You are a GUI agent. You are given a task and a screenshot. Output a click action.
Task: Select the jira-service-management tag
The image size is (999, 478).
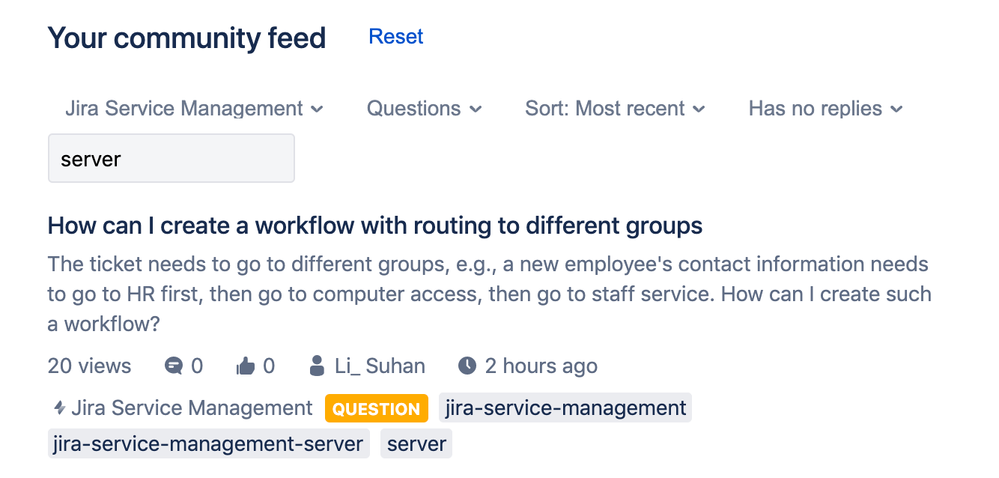click(565, 408)
